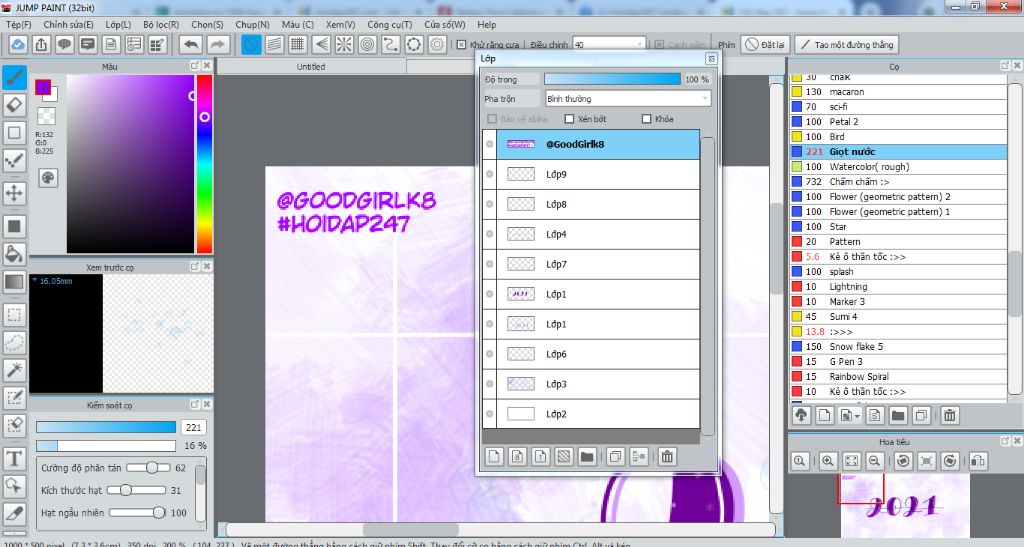This screenshot has width=1024, height=547.
Task: Toggle Khử răng cưa anti-aliasing checkbox
Action: (462, 44)
